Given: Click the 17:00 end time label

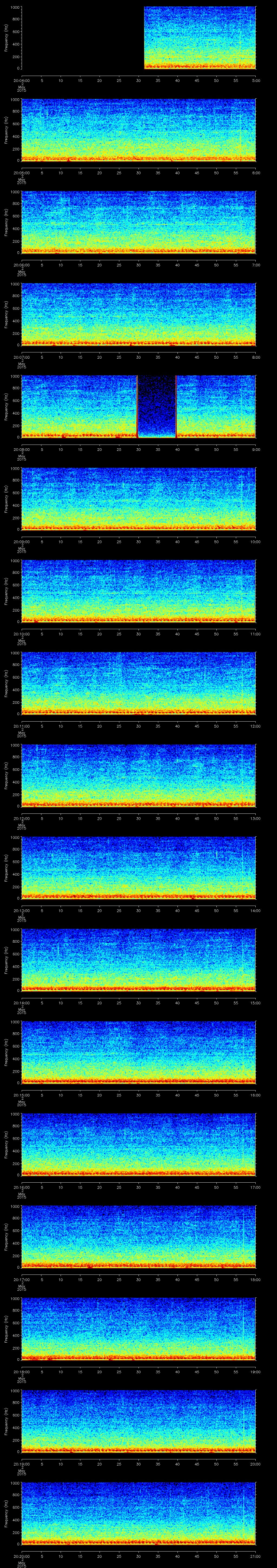Looking at the screenshot, I should [256, 1187].
